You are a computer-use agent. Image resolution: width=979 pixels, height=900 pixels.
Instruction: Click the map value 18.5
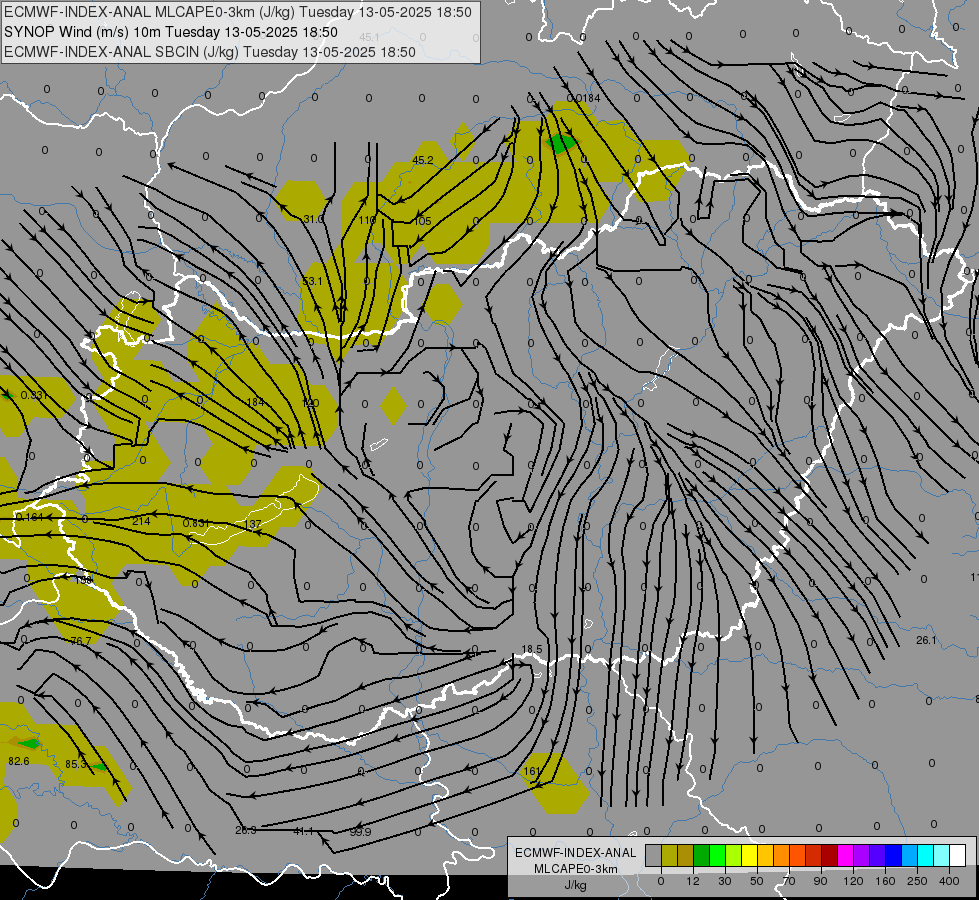pyautogui.click(x=532, y=649)
